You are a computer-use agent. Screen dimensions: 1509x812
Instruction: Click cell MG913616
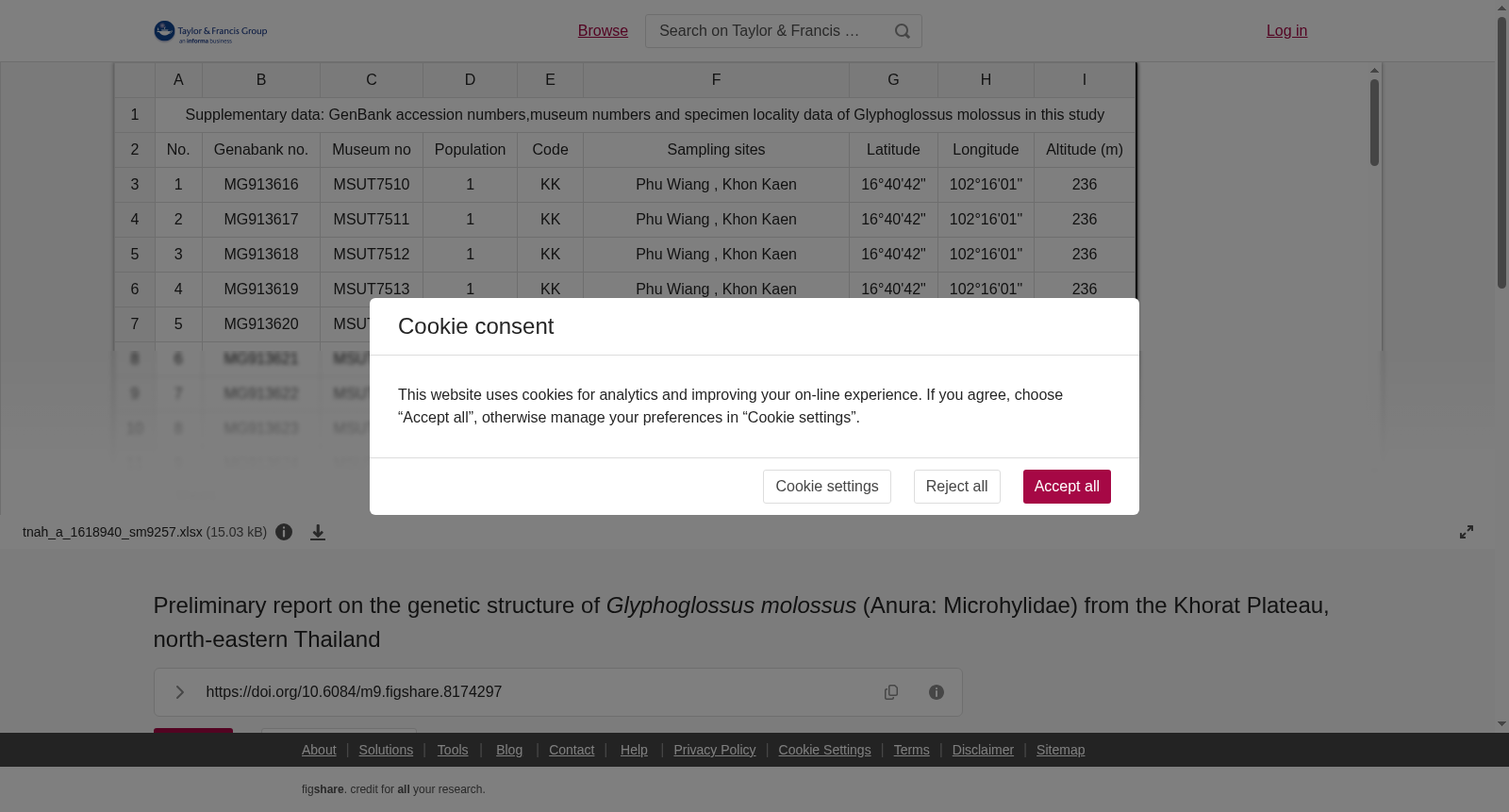(x=261, y=185)
